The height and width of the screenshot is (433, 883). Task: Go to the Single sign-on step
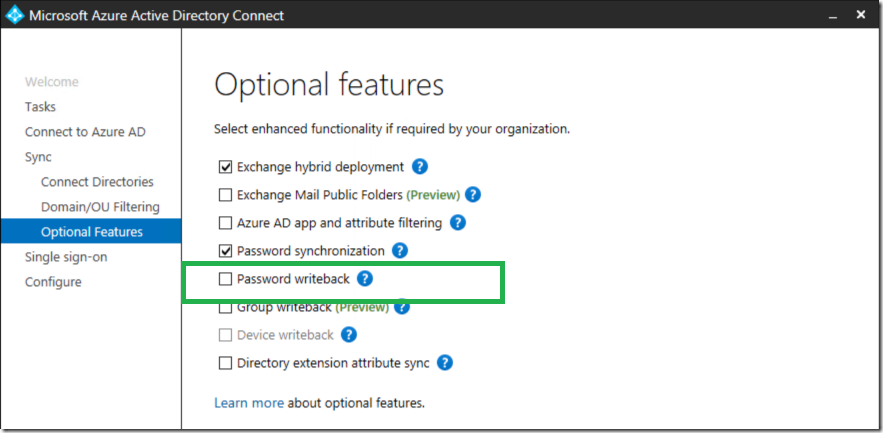pos(66,257)
